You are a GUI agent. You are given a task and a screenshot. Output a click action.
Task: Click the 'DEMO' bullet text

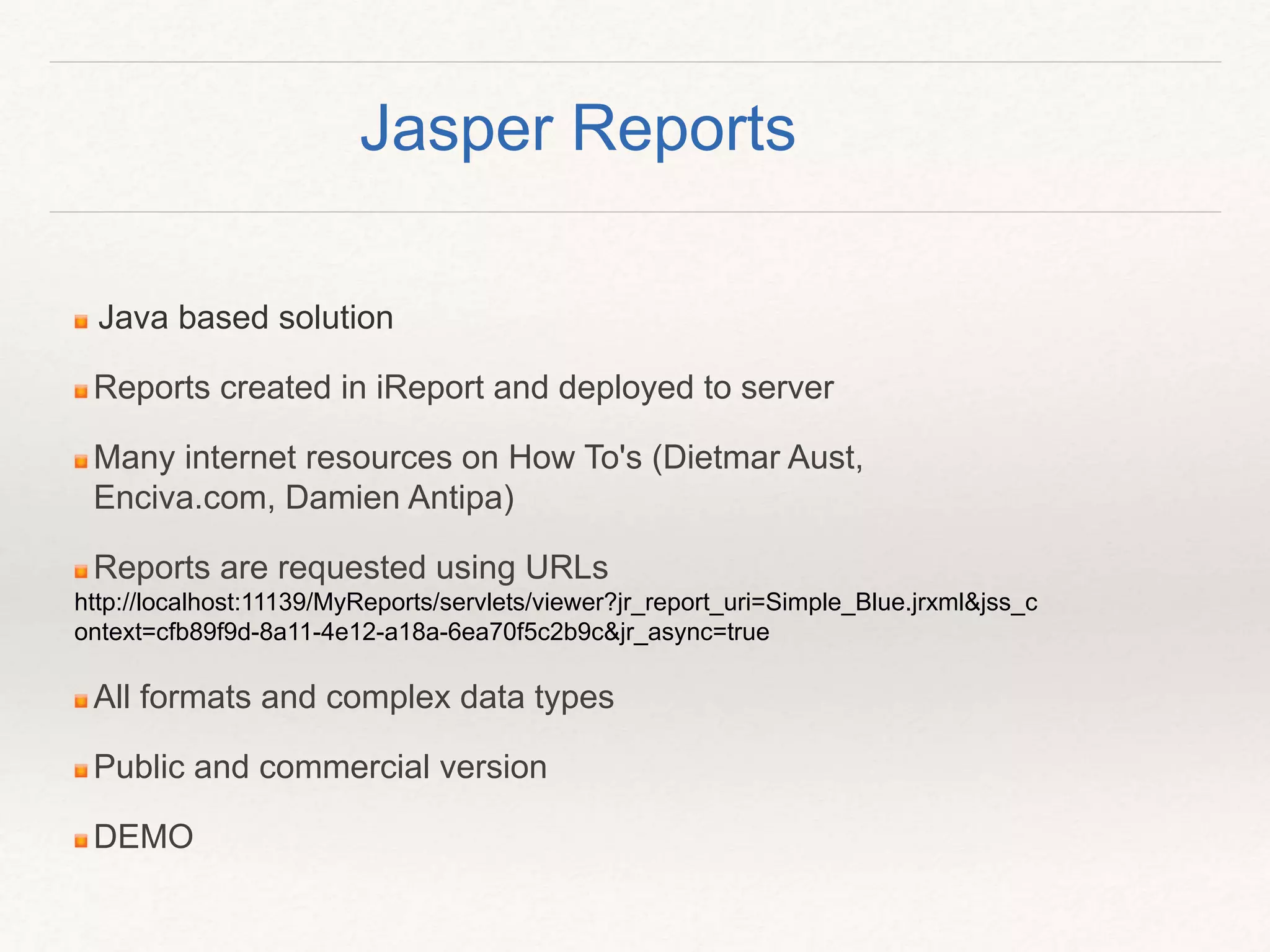(143, 837)
